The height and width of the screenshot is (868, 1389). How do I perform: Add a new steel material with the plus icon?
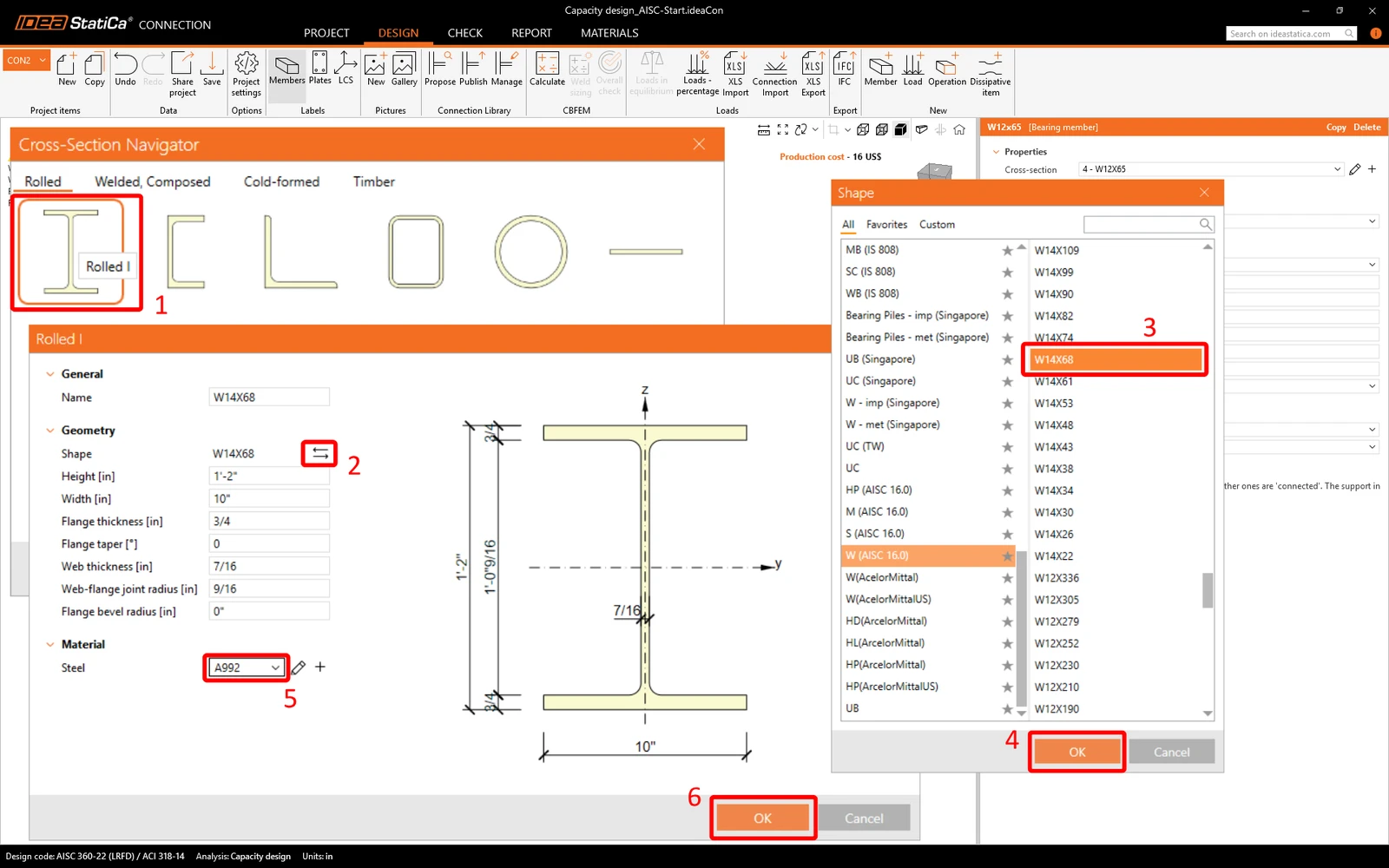coord(320,667)
